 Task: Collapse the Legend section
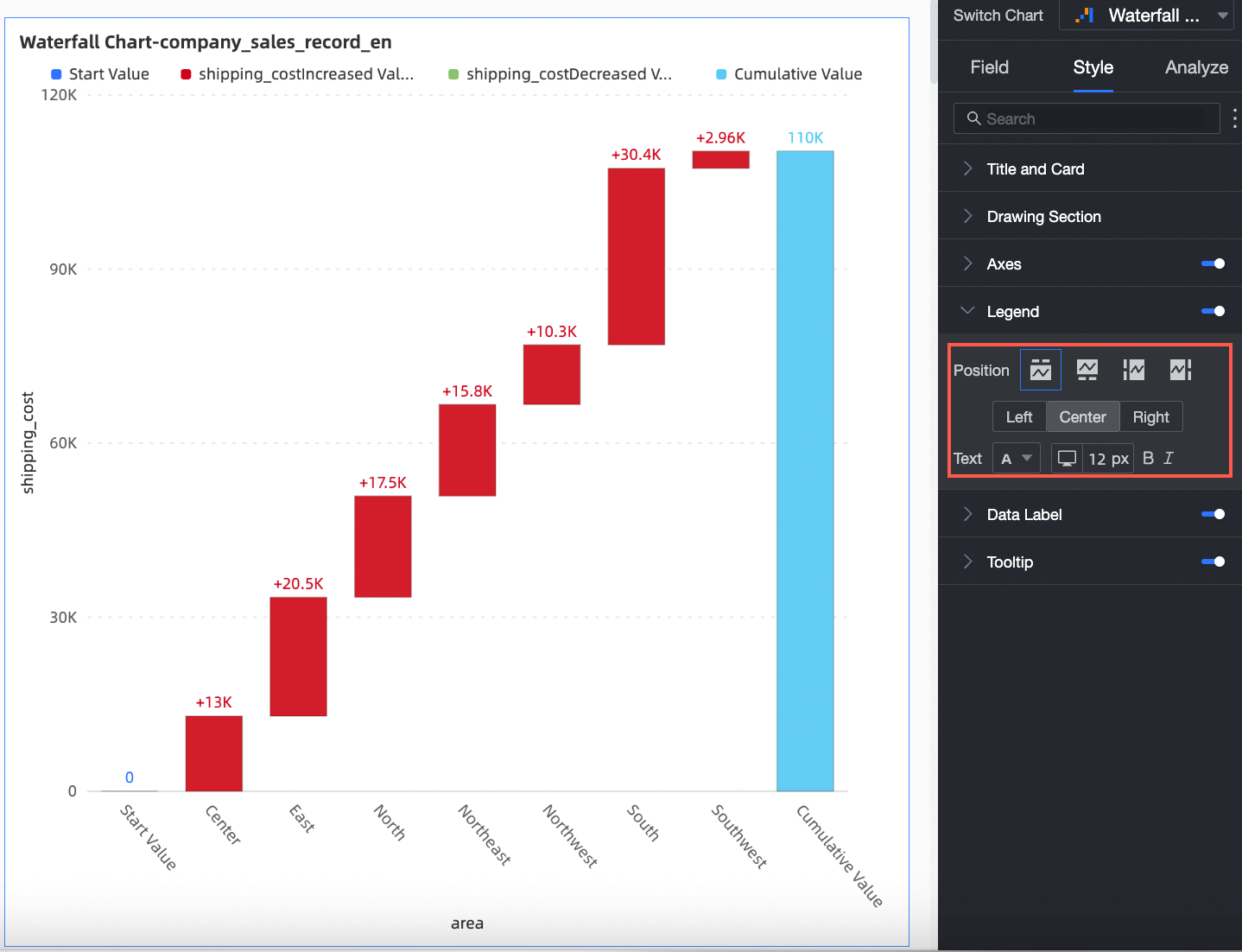coord(967,311)
